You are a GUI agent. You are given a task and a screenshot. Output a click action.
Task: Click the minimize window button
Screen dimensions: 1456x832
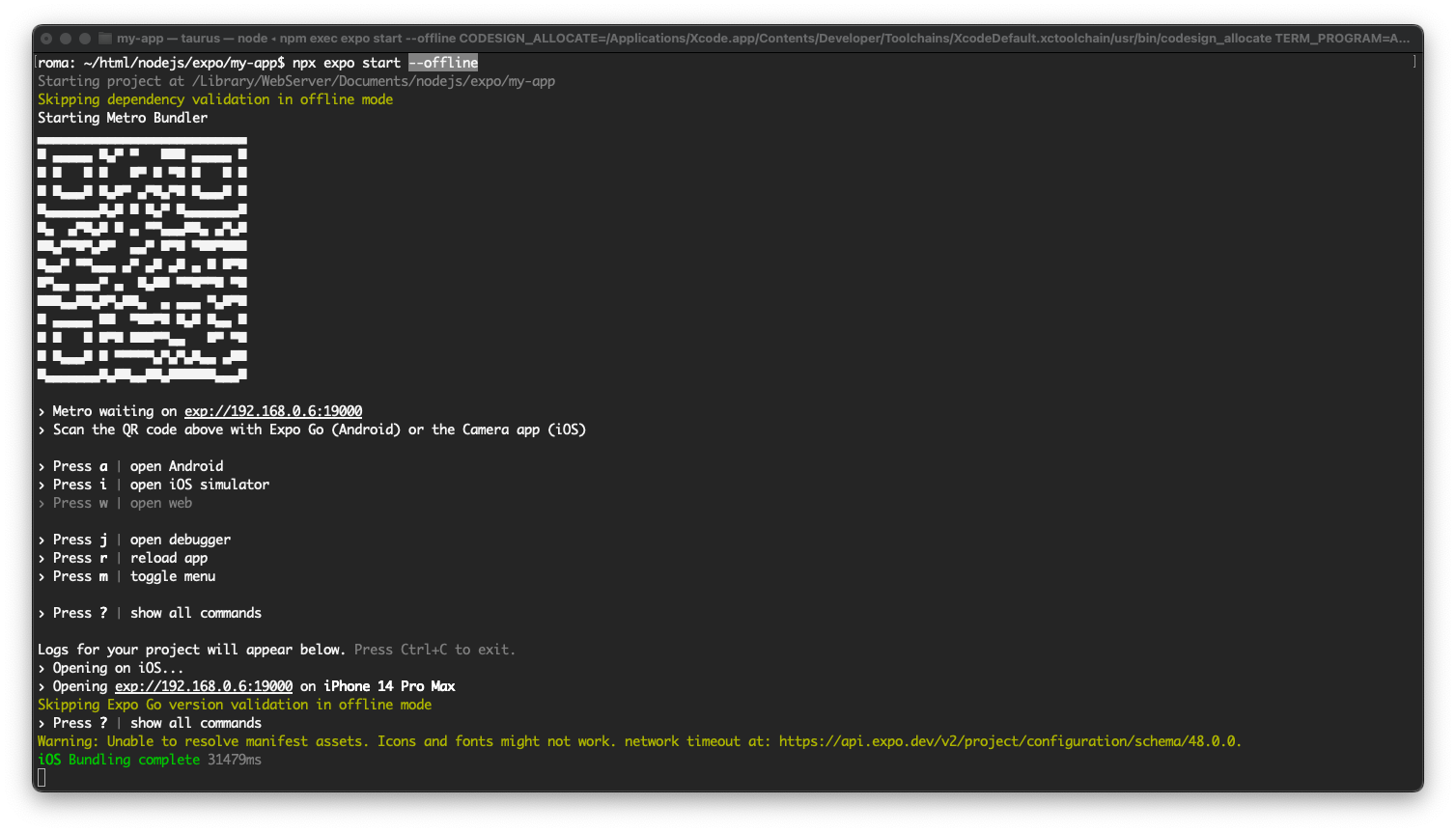[x=66, y=39]
